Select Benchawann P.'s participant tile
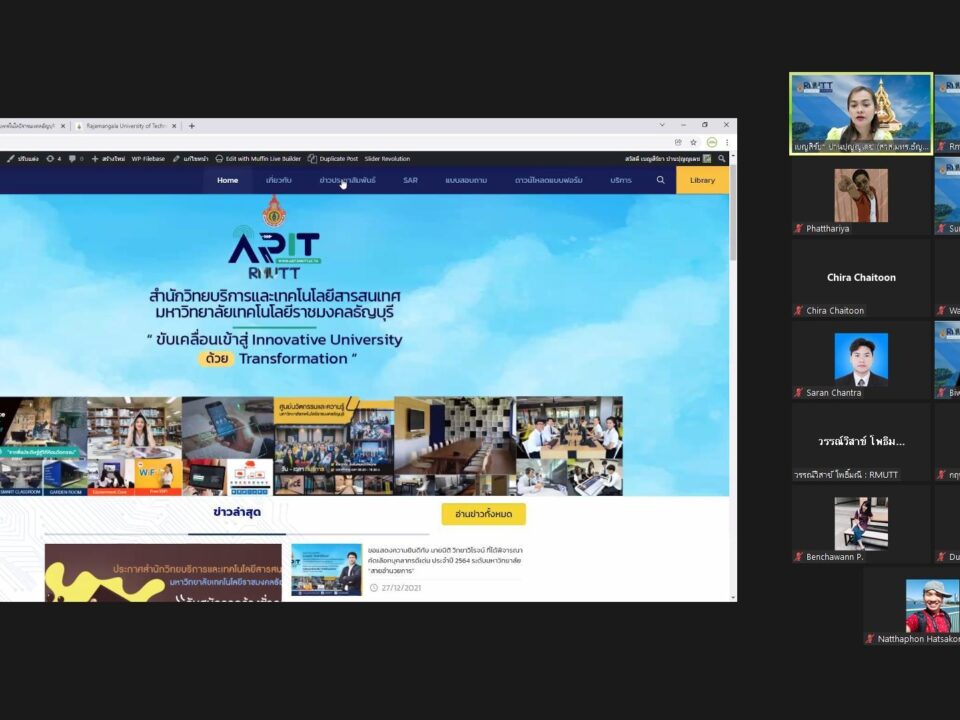 pos(861,524)
